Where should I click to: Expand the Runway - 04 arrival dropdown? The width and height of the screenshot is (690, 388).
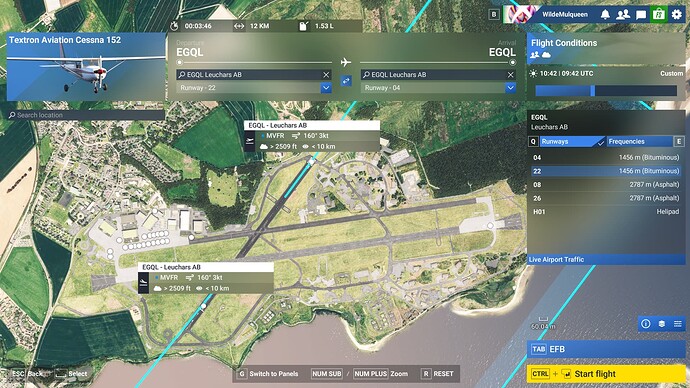[x=510, y=88]
